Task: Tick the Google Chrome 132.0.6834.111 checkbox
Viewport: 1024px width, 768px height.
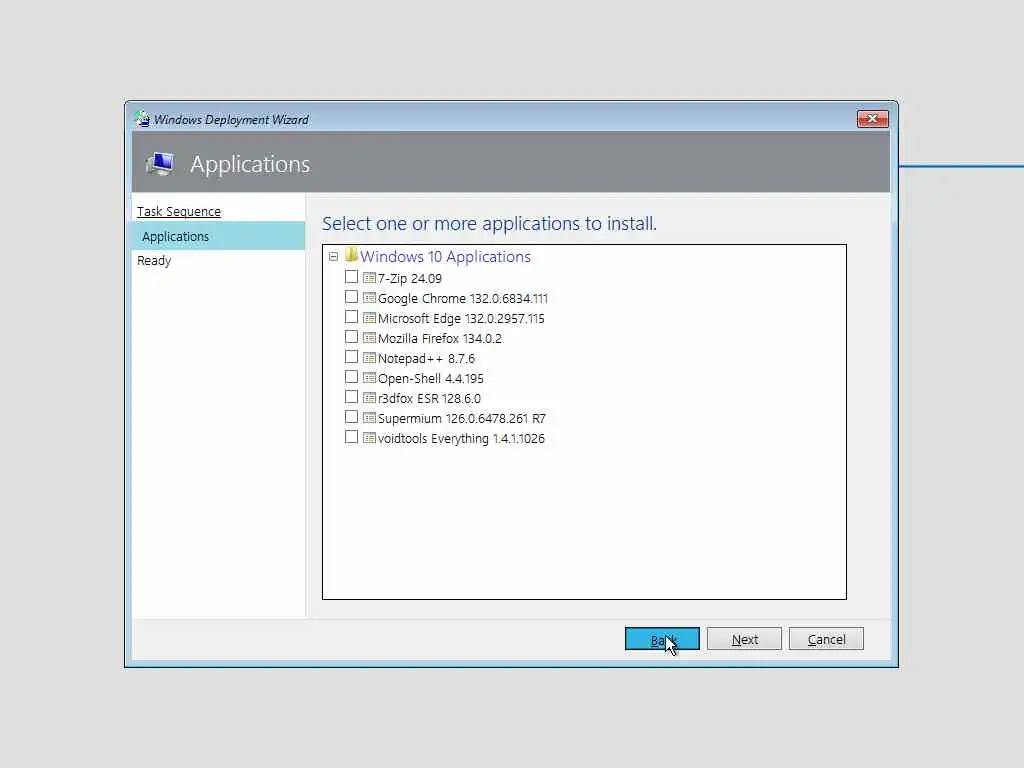Action: pos(351,297)
